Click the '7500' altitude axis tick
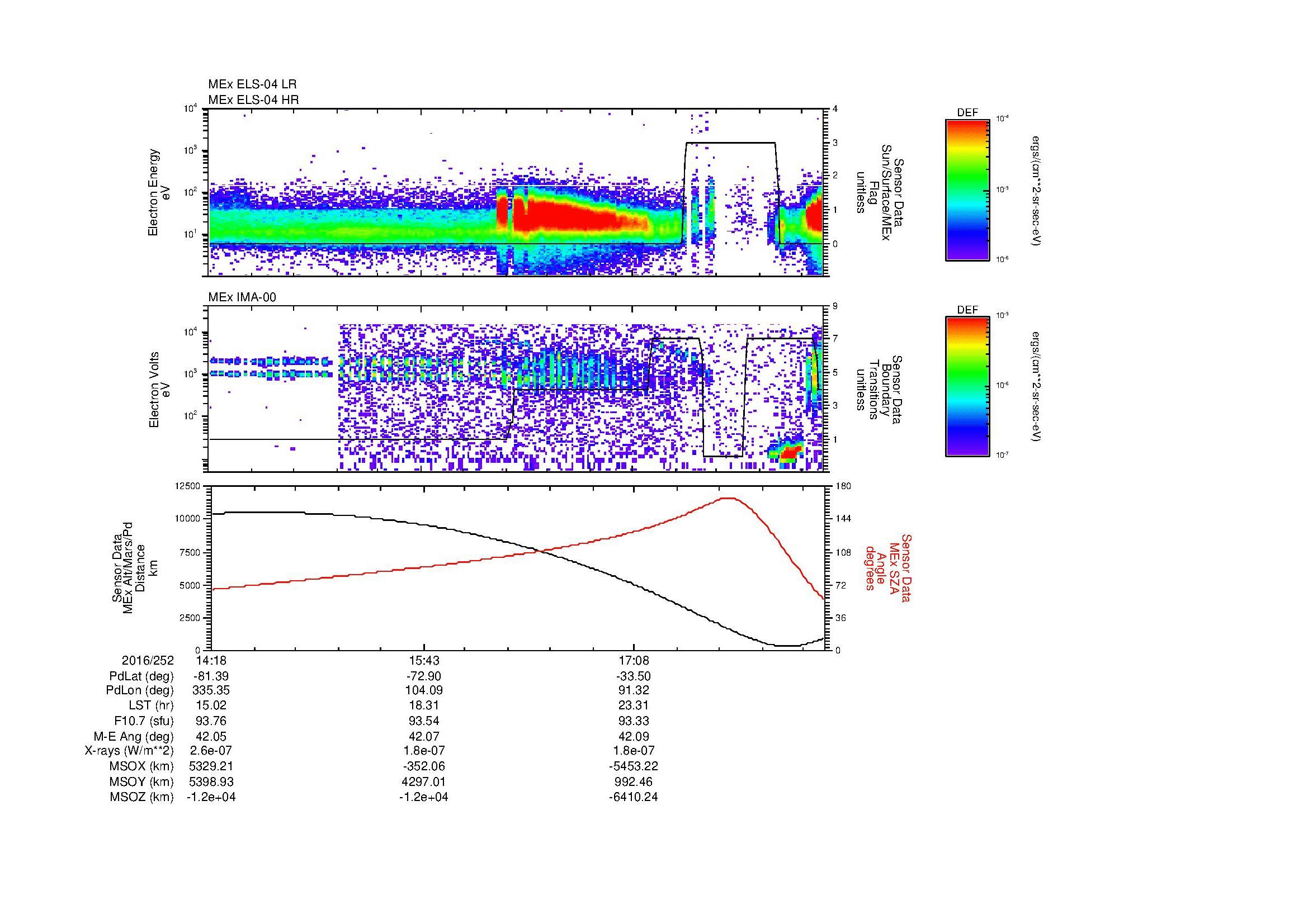Screen dimensions: 1308x924 190,552
